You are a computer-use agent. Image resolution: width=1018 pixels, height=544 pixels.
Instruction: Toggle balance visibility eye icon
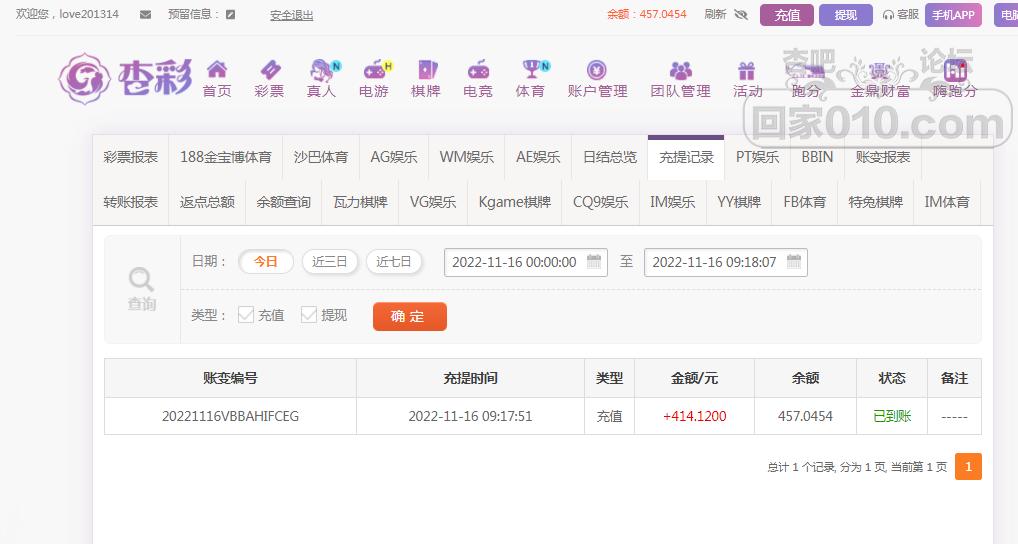741,15
